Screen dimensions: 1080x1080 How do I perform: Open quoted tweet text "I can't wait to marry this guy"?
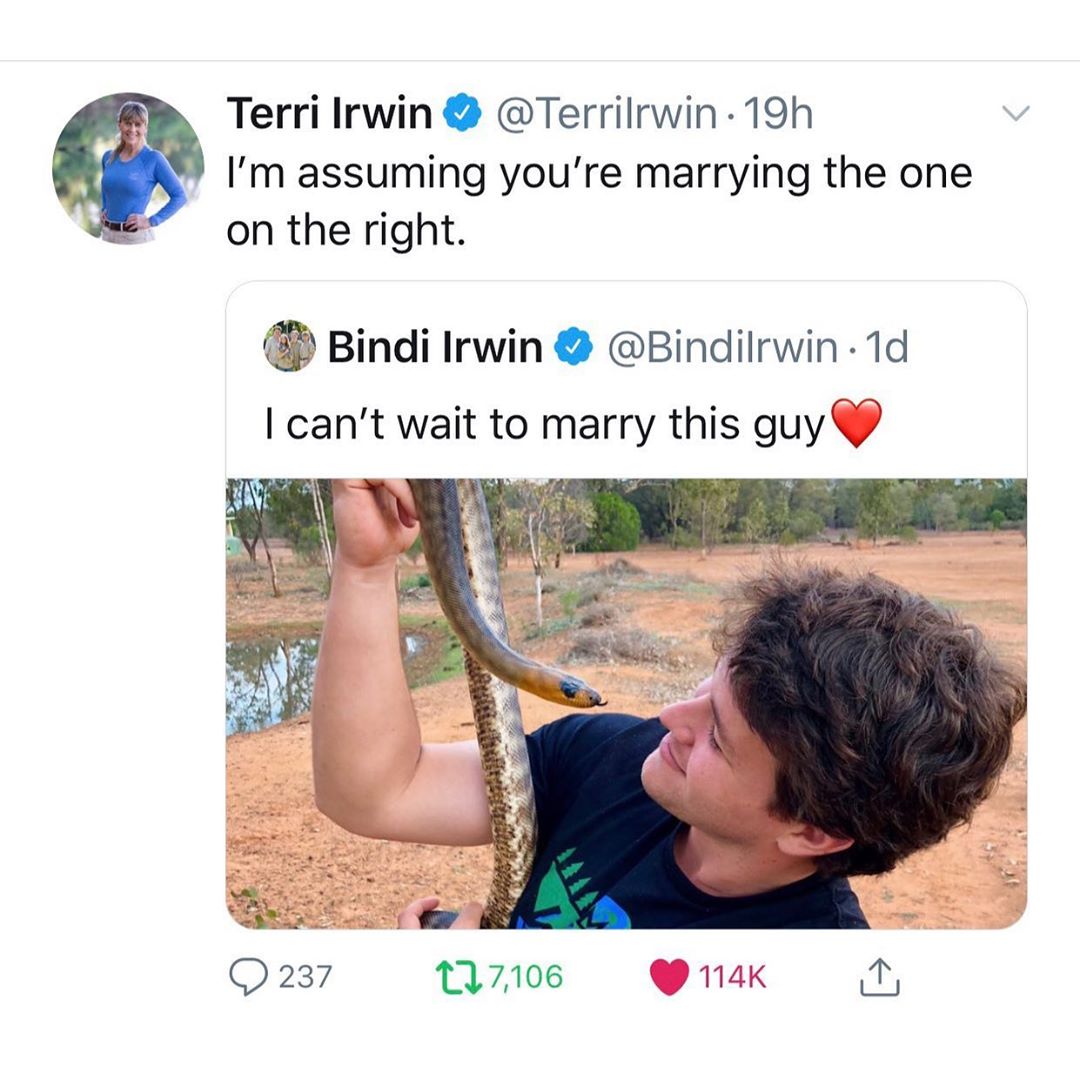coord(545,424)
